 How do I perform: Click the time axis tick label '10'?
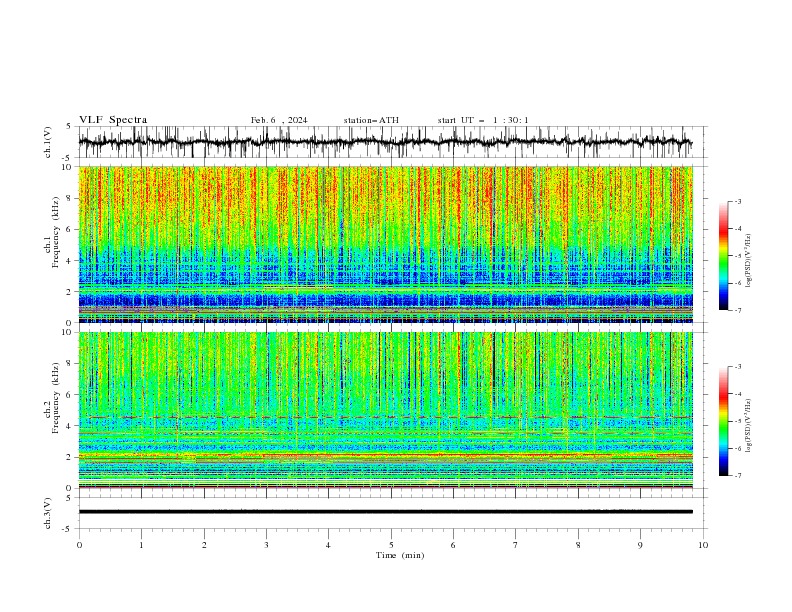(703, 545)
